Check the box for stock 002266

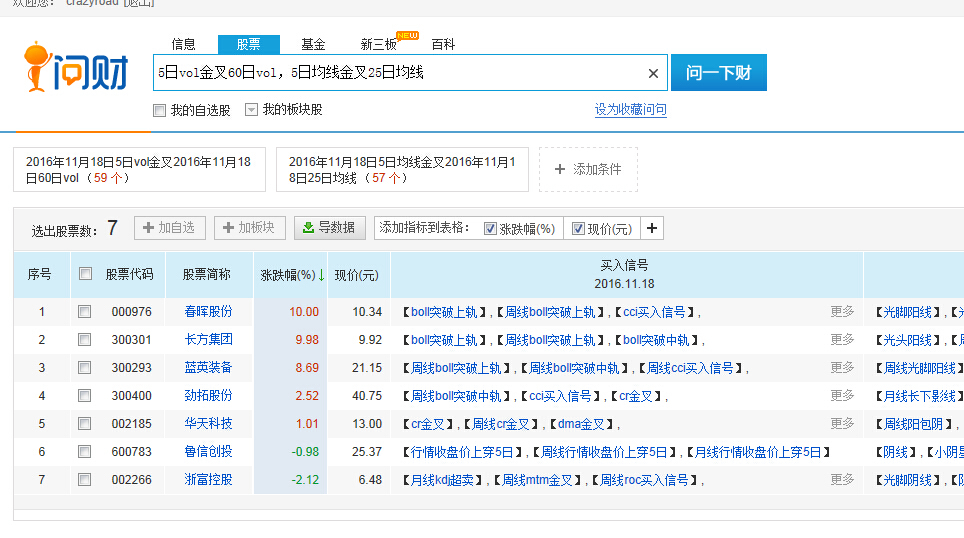84,480
